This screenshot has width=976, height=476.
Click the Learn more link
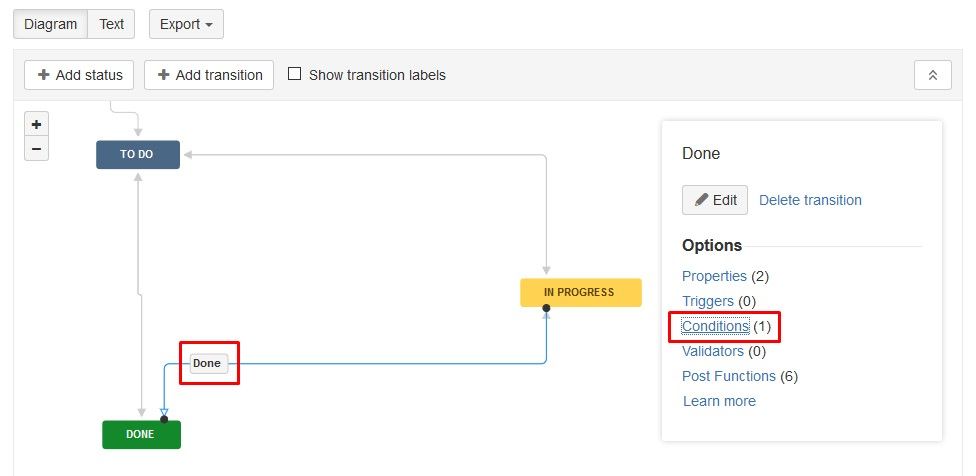719,401
